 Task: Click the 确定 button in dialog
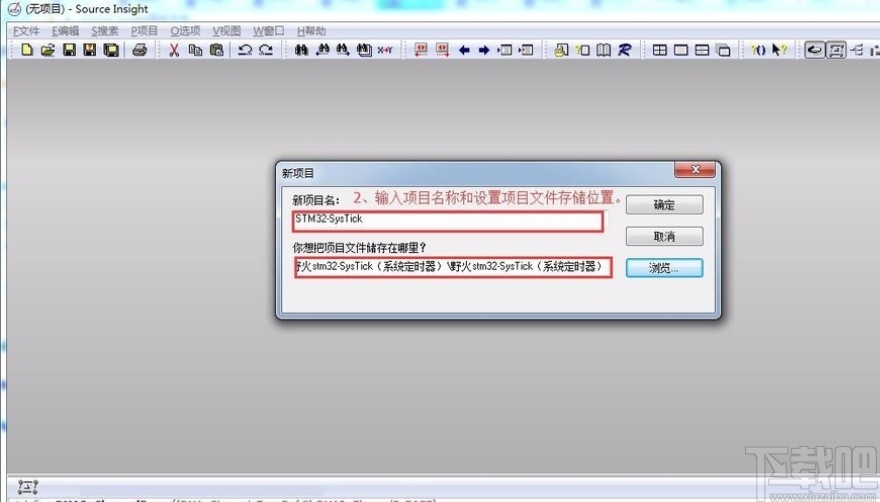664,205
